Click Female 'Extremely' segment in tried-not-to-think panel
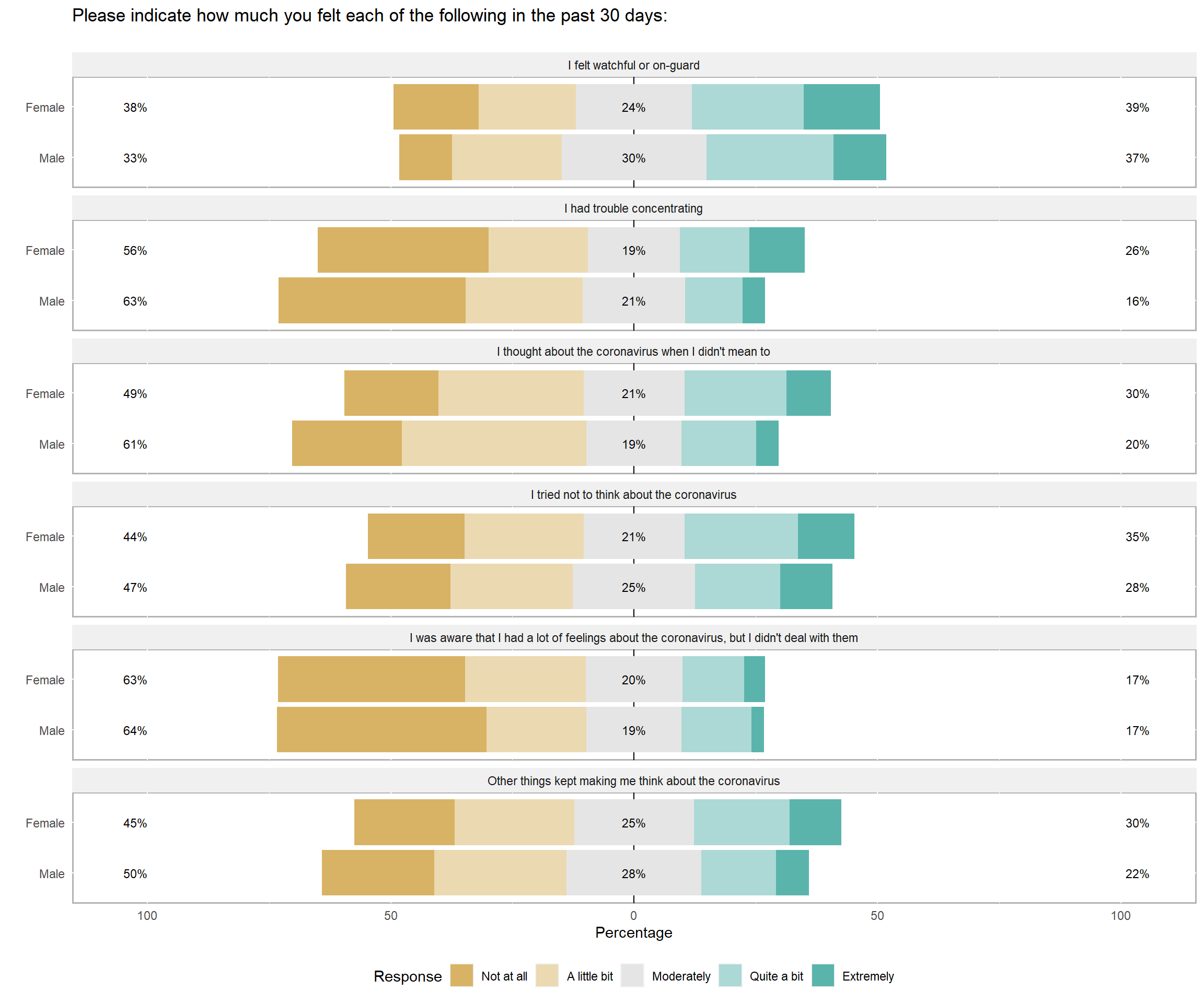Screen dimensions: 1204x1003 coord(826,536)
